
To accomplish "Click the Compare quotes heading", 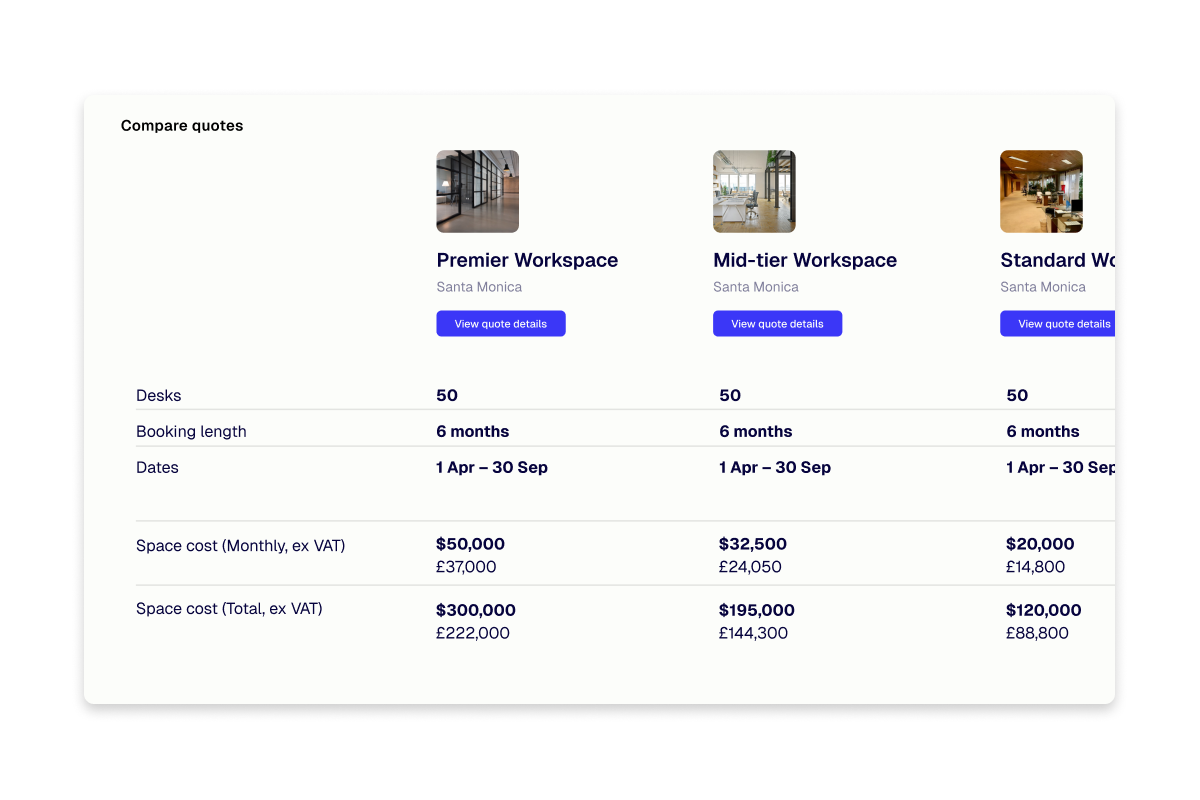I will (182, 125).
